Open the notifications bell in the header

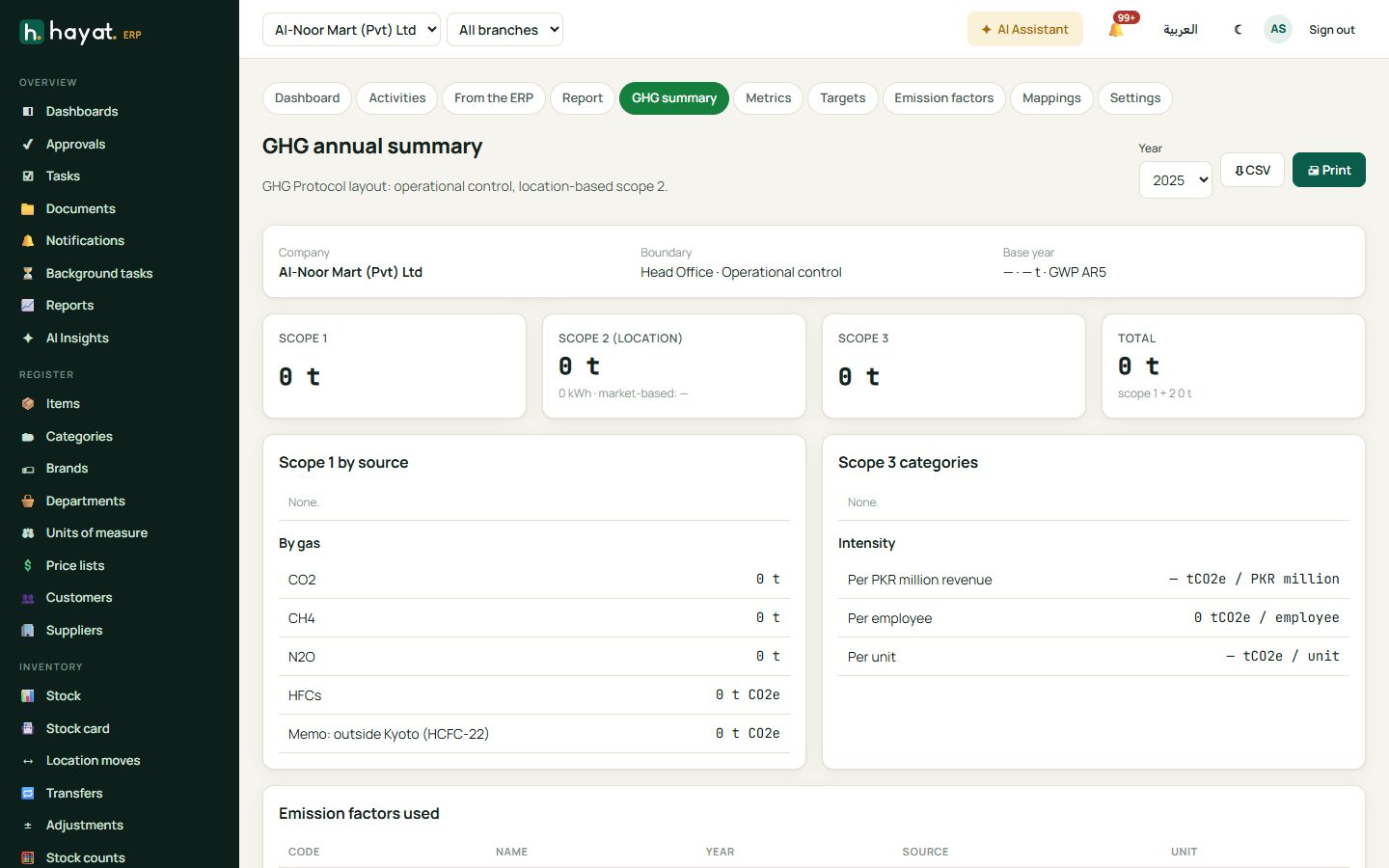(1116, 30)
